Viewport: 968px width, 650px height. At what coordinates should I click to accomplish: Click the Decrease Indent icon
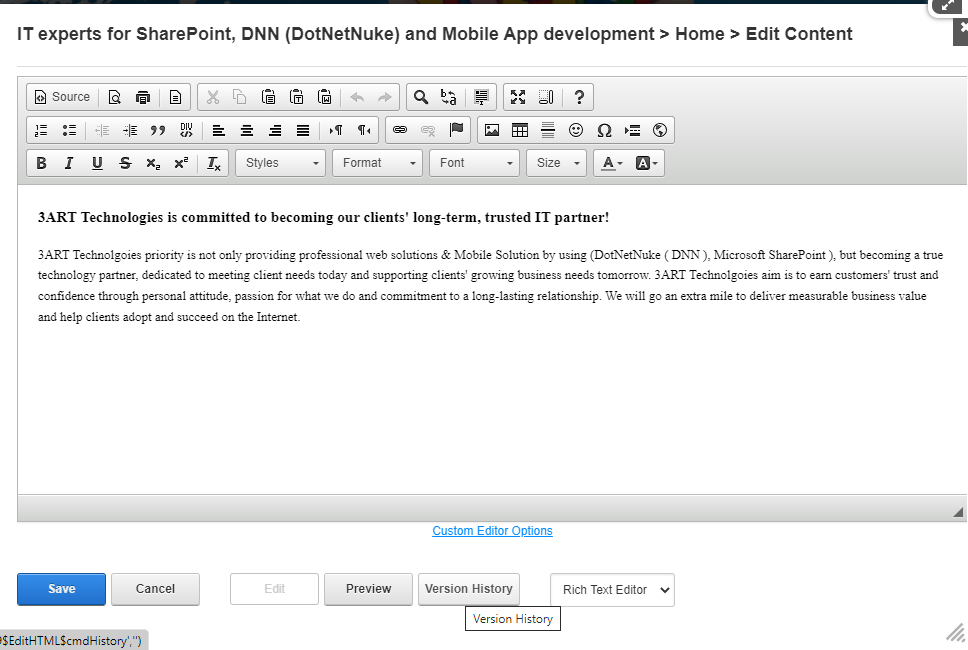point(102,130)
